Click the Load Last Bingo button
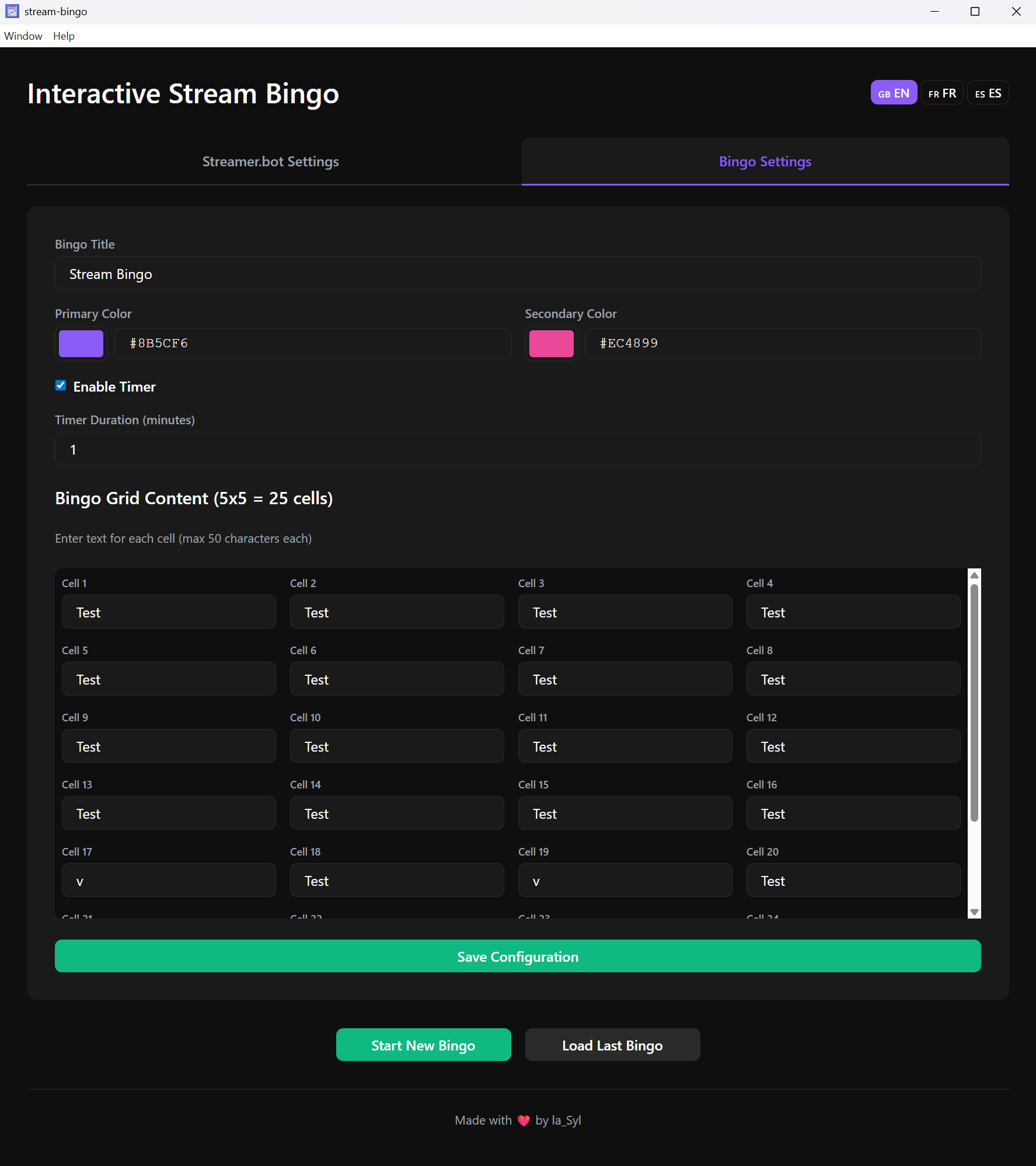Viewport: 1036px width, 1166px height. (x=612, y=1045)
